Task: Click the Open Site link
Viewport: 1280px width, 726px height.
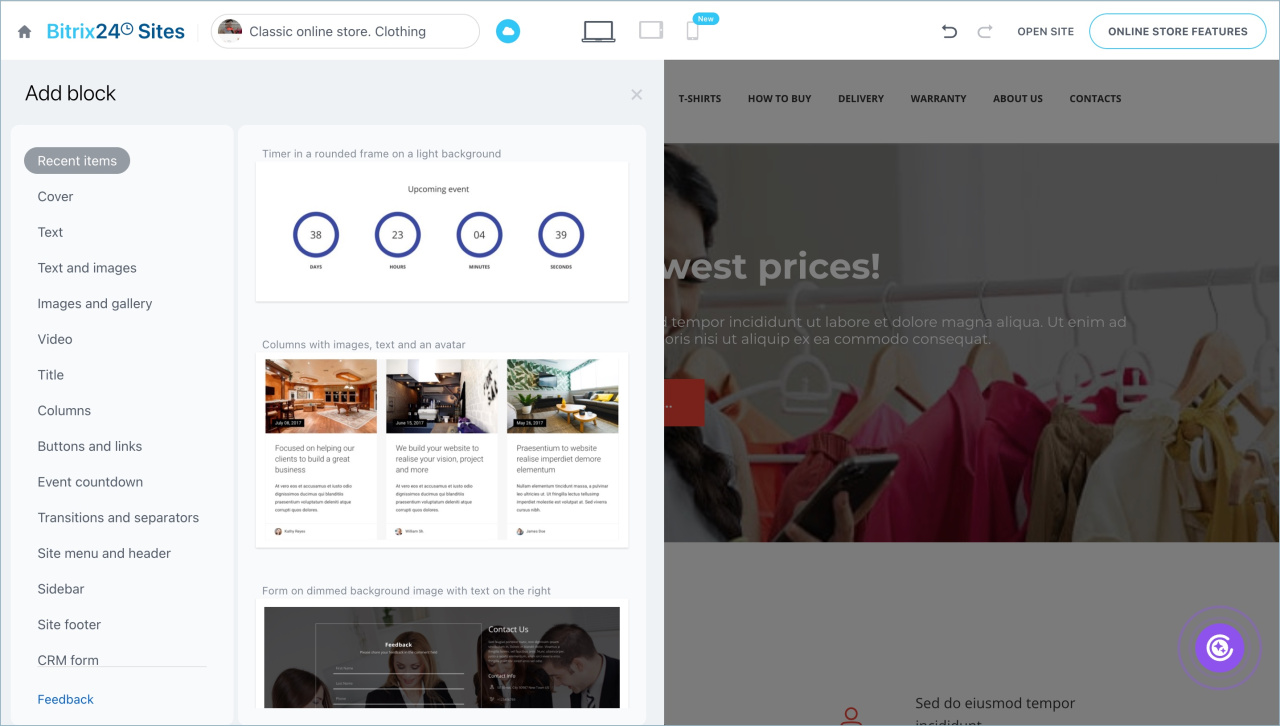Action: coord(1045,32)
